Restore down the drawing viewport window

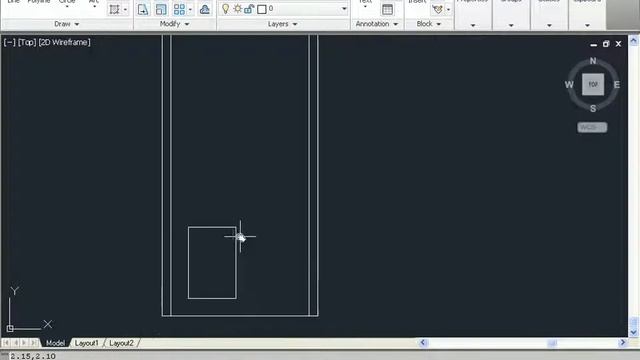606,44
